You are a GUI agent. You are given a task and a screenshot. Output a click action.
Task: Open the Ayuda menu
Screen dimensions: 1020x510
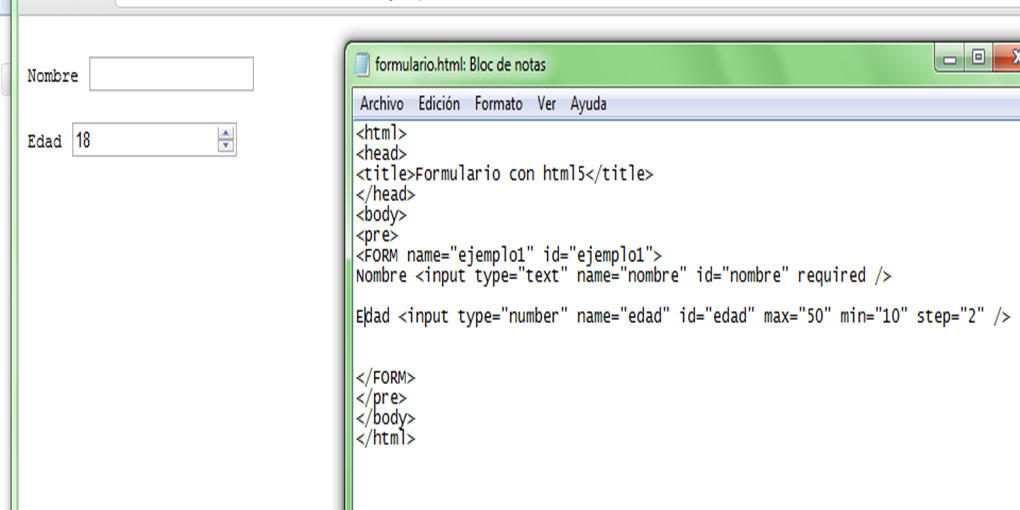click(x=588, y=104)
